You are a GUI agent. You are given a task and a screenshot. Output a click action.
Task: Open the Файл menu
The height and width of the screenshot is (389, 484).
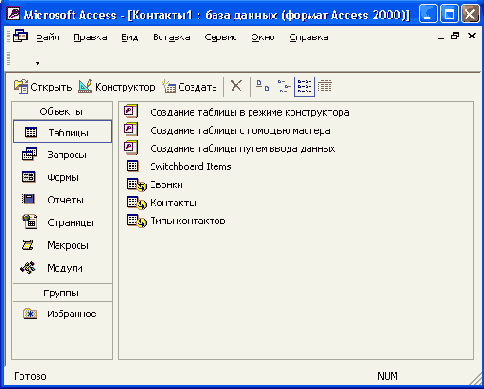tap(48, 37)
